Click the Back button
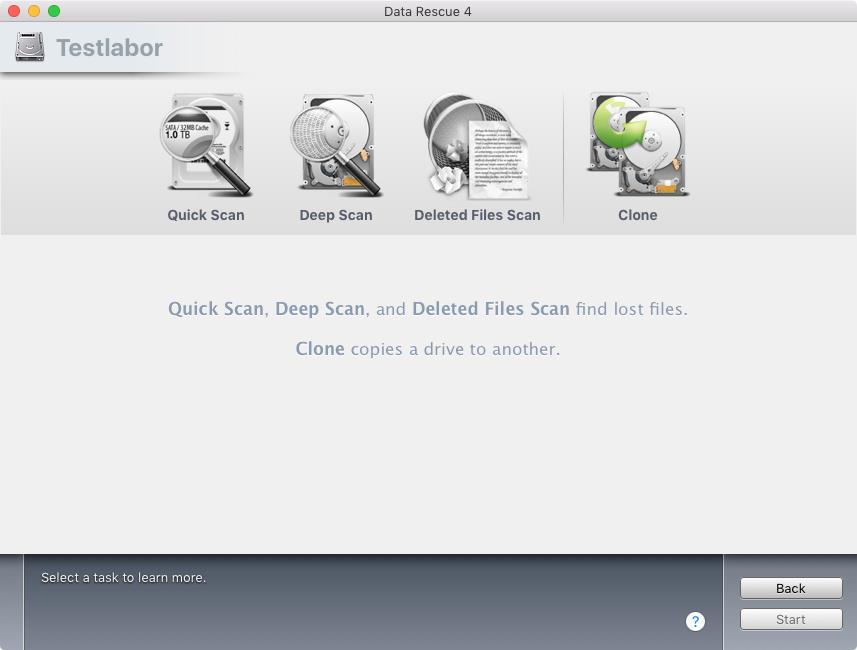857x650 pixels. [x=791, y=588]
